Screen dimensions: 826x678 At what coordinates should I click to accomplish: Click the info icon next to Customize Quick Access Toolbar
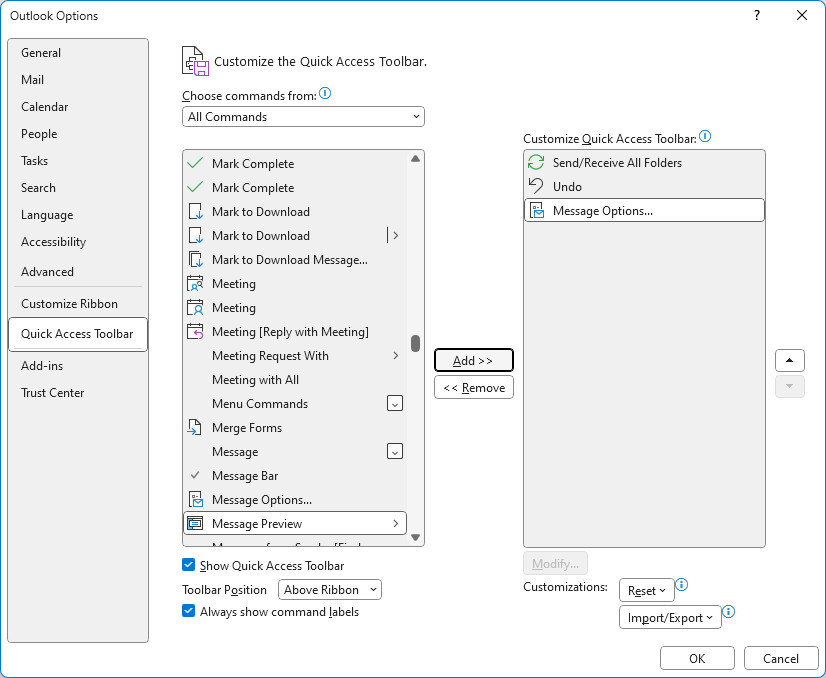pos(705,136)
